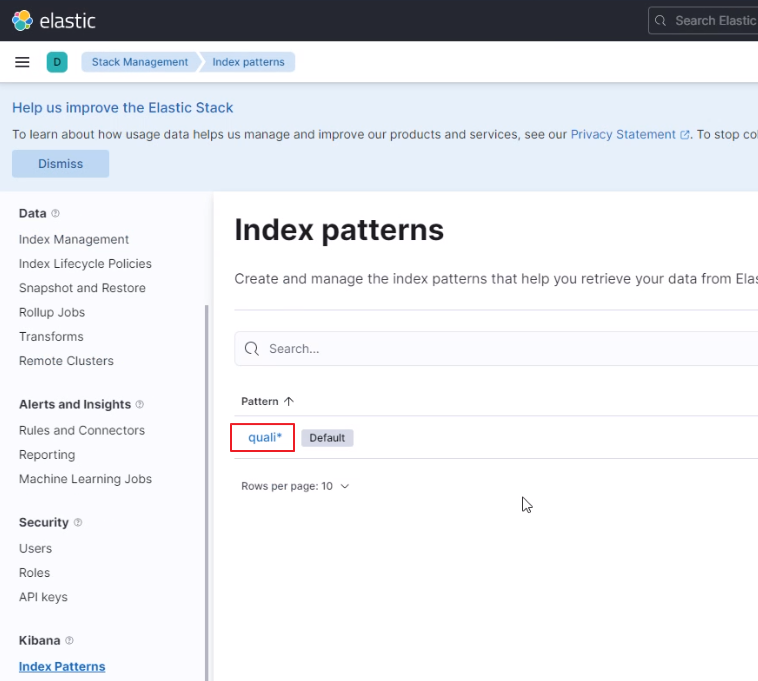Open the Privacy Statement link
The height and width of the screenshot is (681, 758).
pyautogui.click(x=623, y=134)
